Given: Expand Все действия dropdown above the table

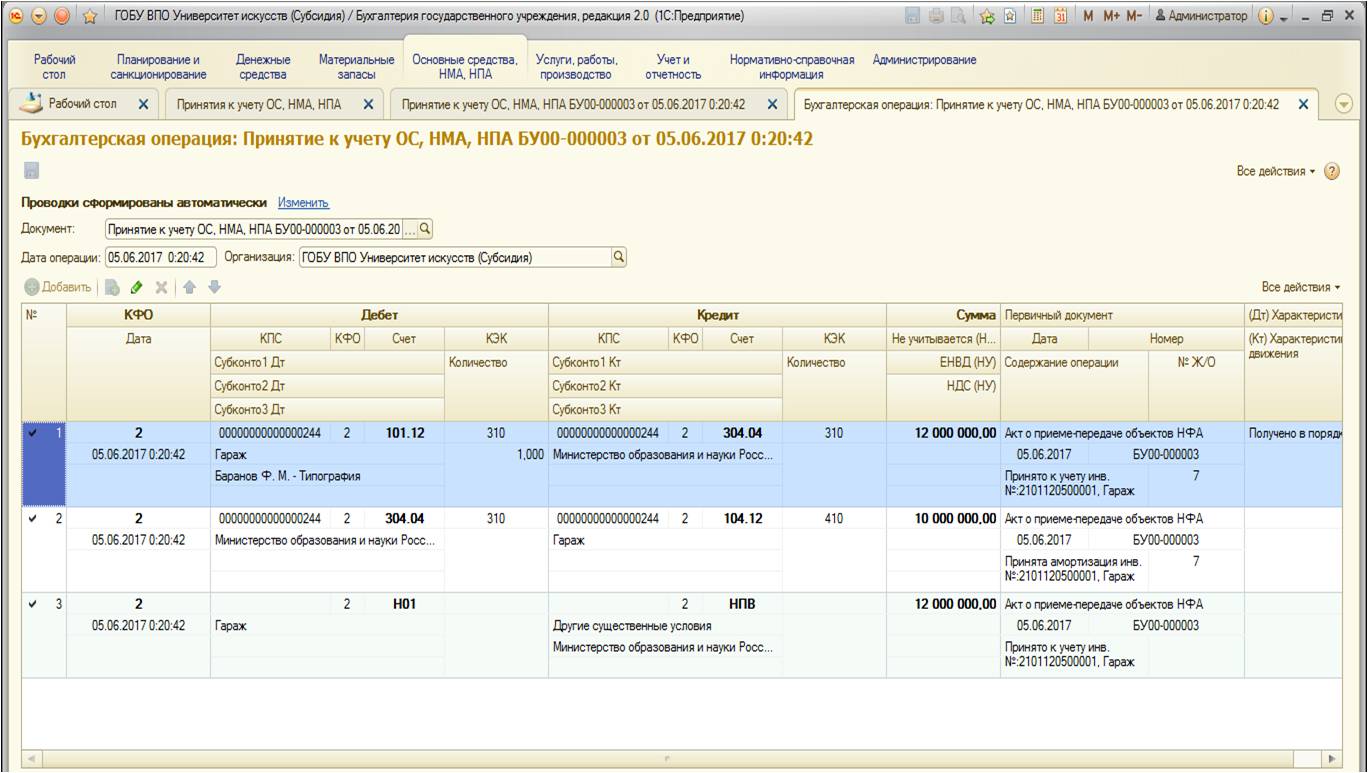Looking at the screenshot, I should (x=1301, y=287).
